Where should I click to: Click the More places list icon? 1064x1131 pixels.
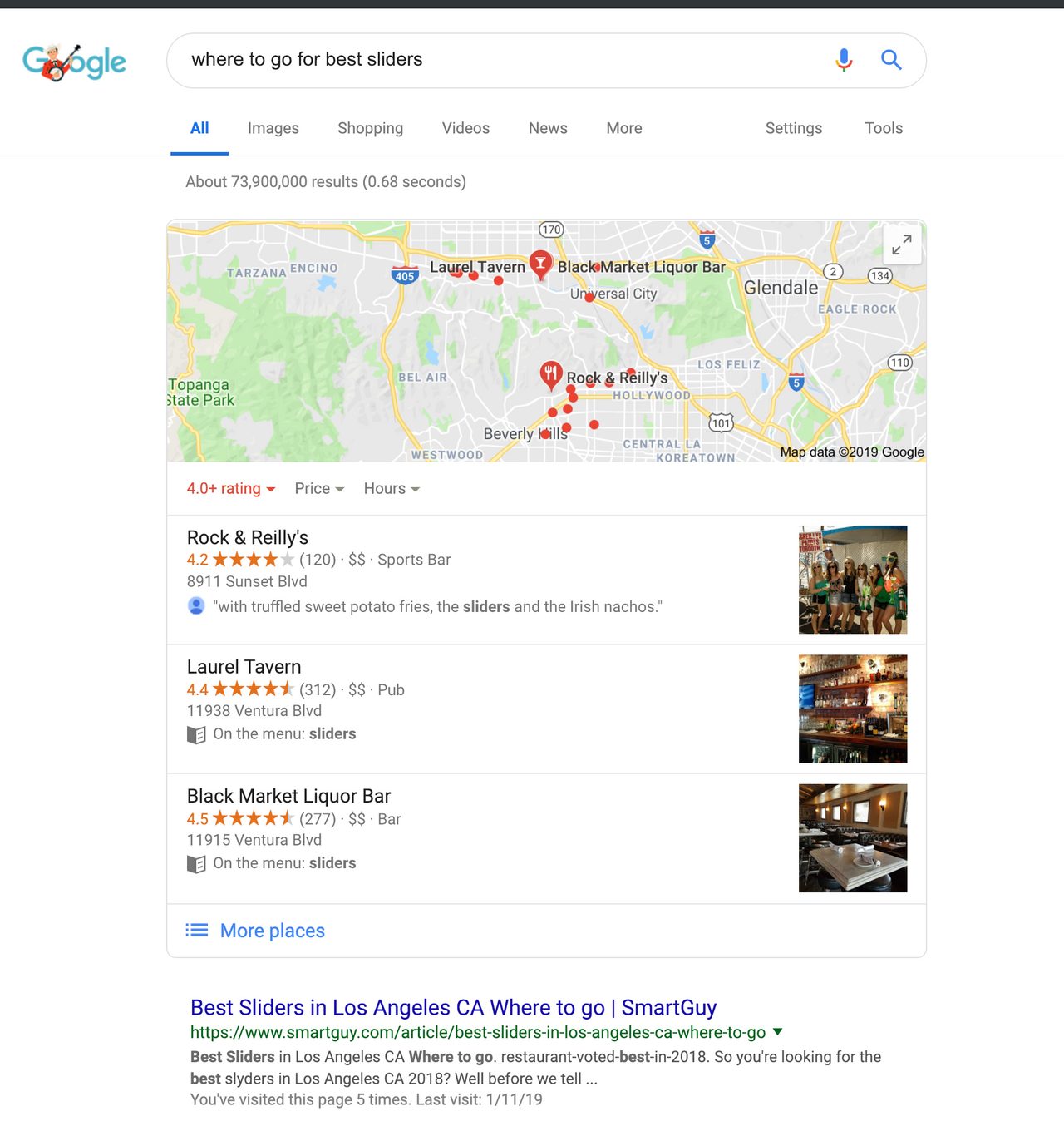pos(197,930)
